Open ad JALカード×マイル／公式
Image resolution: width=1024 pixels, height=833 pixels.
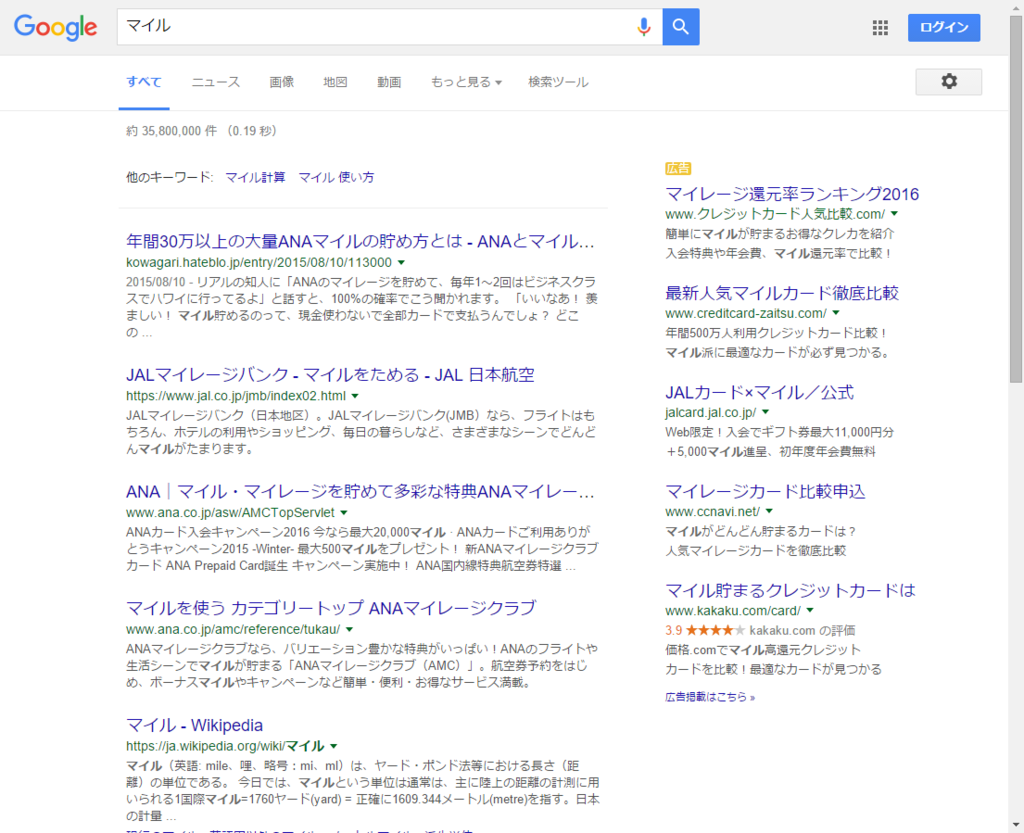click(x=759, y=392)
